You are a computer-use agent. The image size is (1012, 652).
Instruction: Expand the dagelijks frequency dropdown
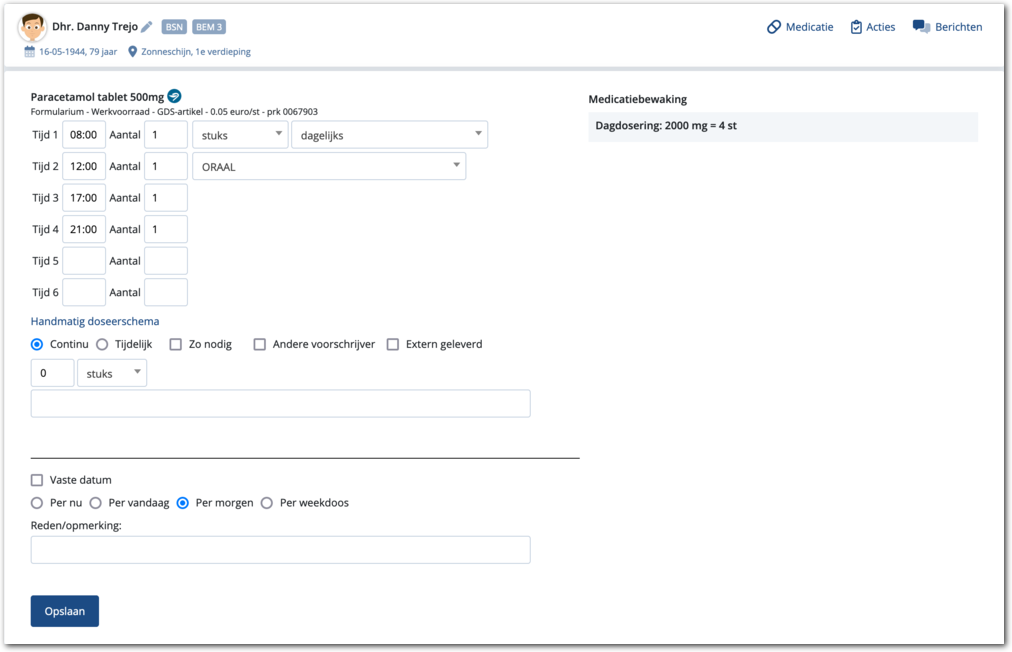click(389, 135)
